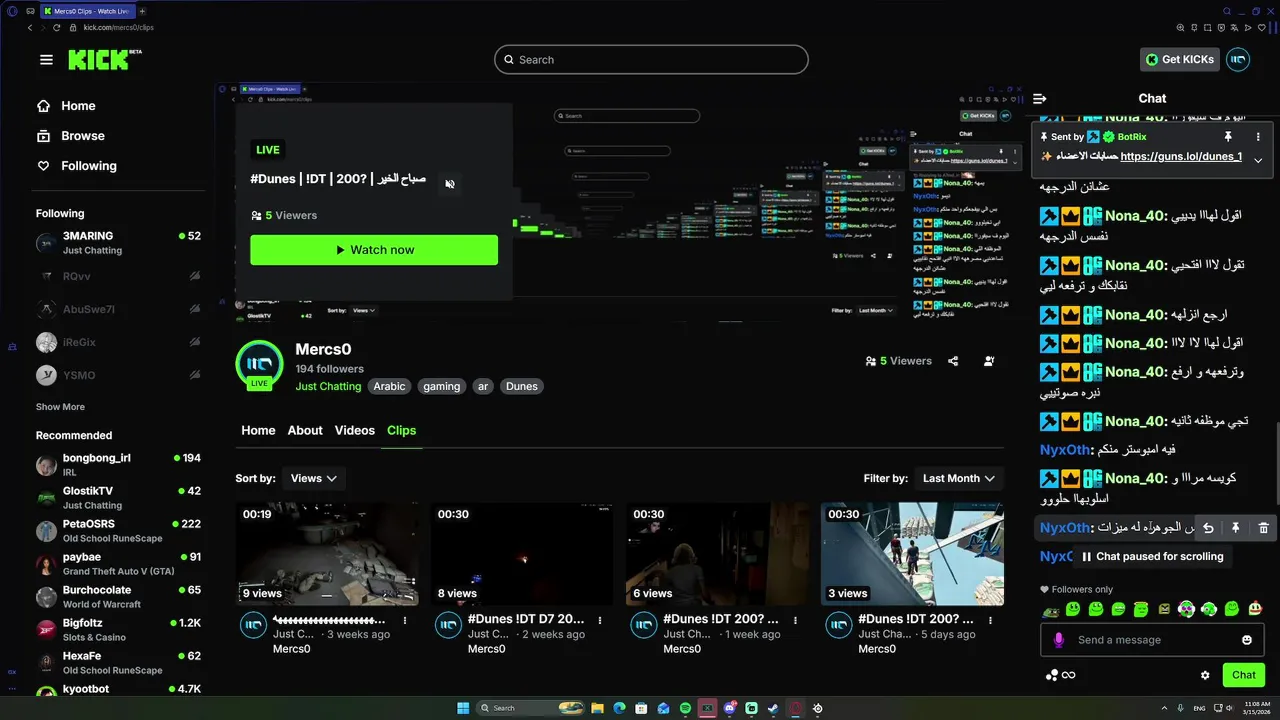Reload the browser page
Image resolution: width=1280 pixels, height=720 pixels.
(56, 27)
